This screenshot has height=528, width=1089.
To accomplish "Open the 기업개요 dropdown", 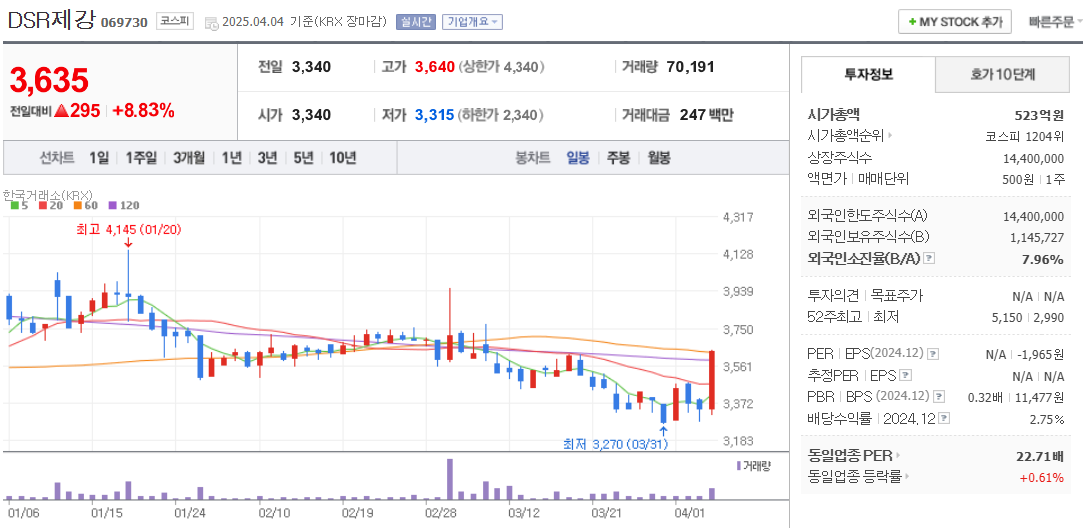I will pos(472,22).
